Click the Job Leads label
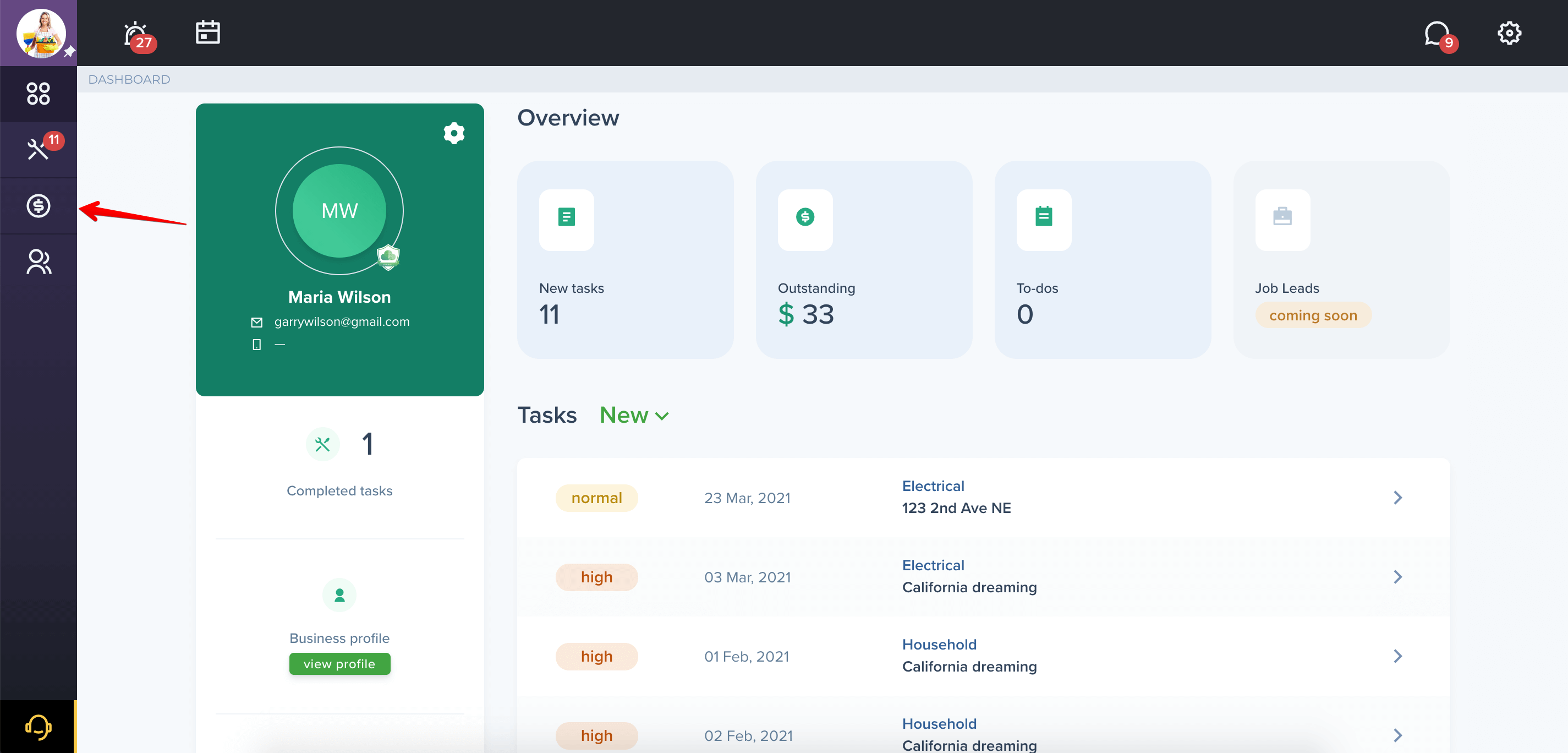This screenshot has width=1568, height=753. 1287,288
